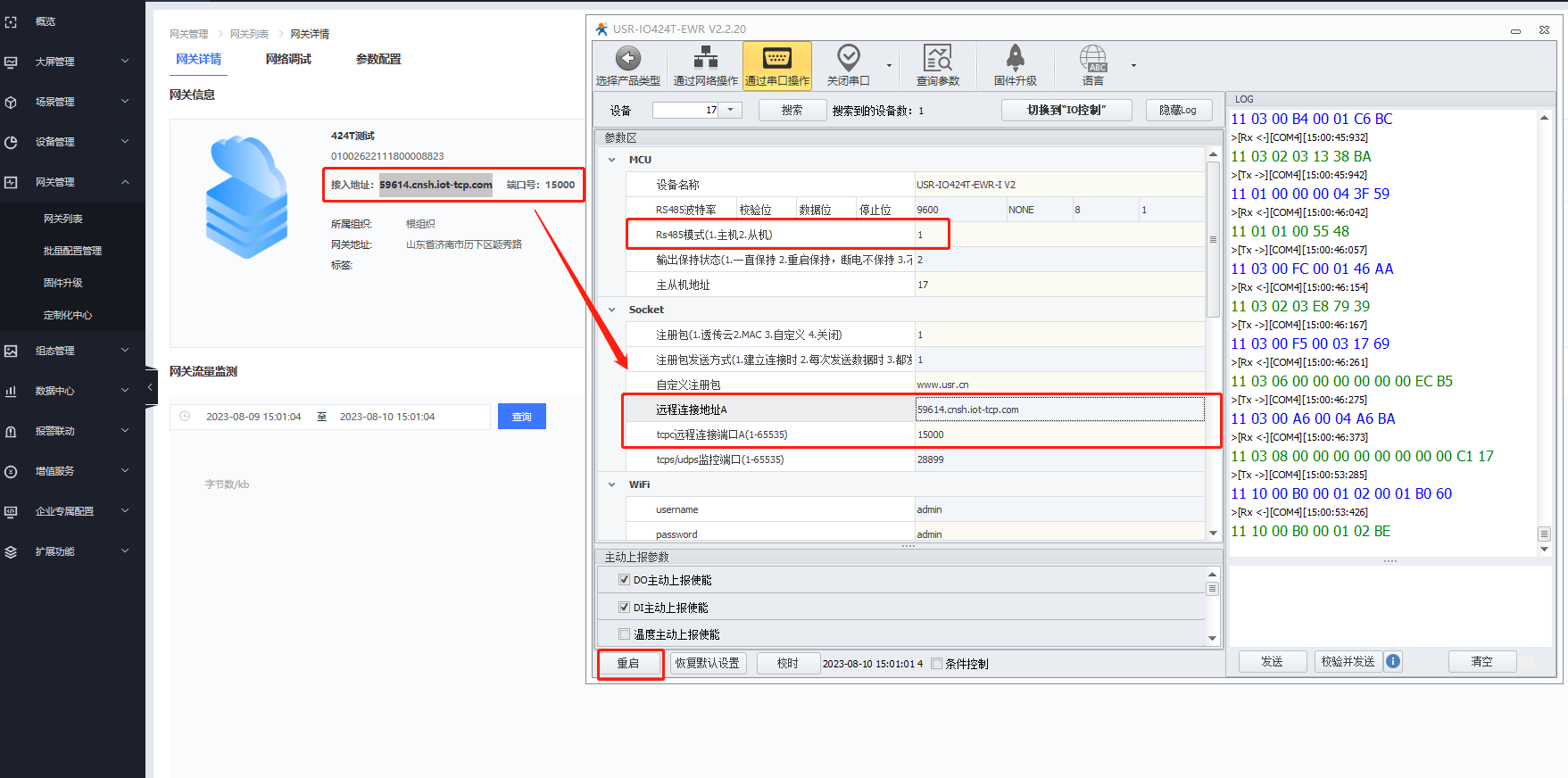This screenshot has height=778, width=1568.
Task: Toggle the DI主动上报使能 checkbox
Action: tap(624, 608)
